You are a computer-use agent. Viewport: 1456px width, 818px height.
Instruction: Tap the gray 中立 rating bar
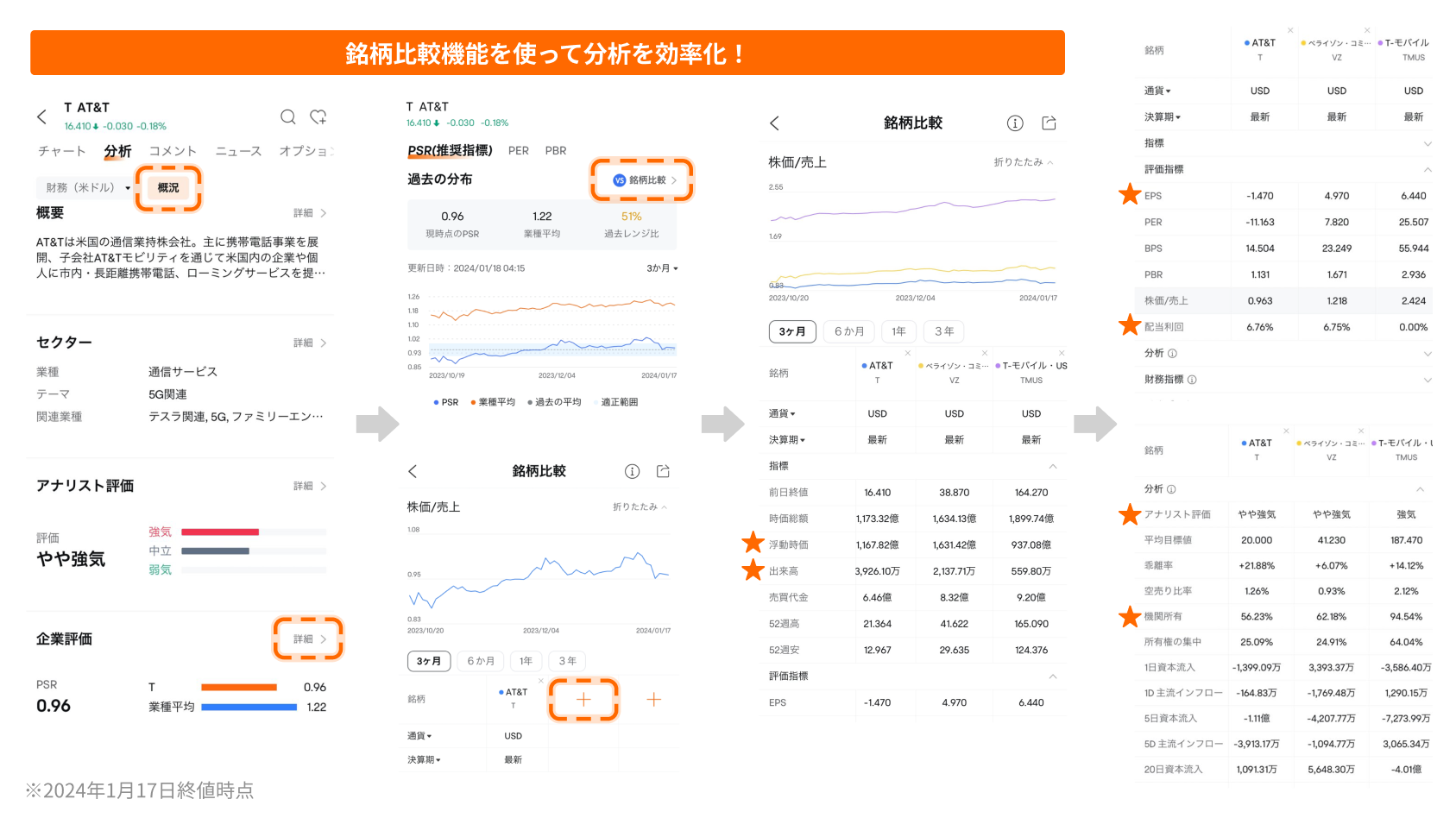pyautogui.click(x=215, y=551)
